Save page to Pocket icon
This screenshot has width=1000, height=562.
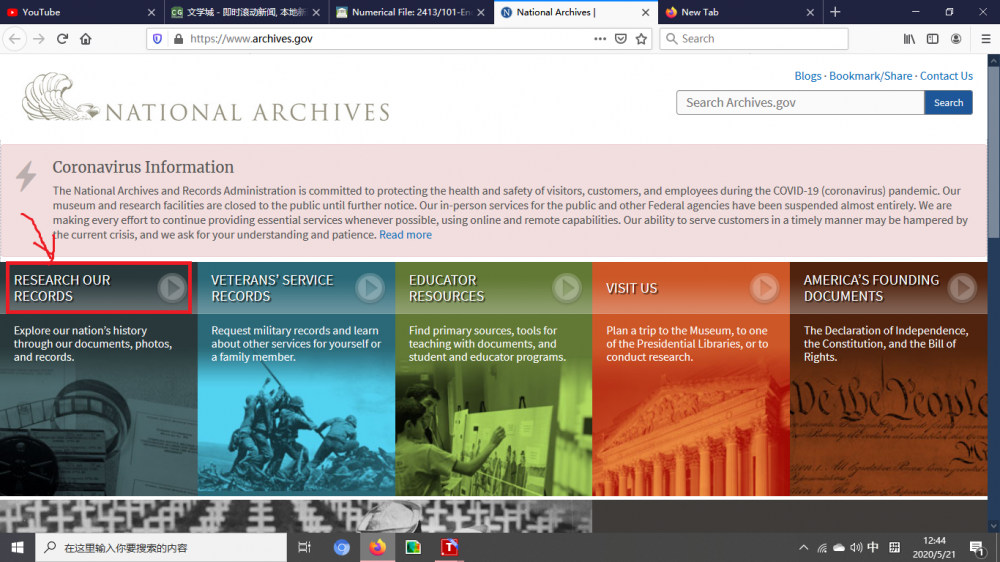(x=621, y=39)
